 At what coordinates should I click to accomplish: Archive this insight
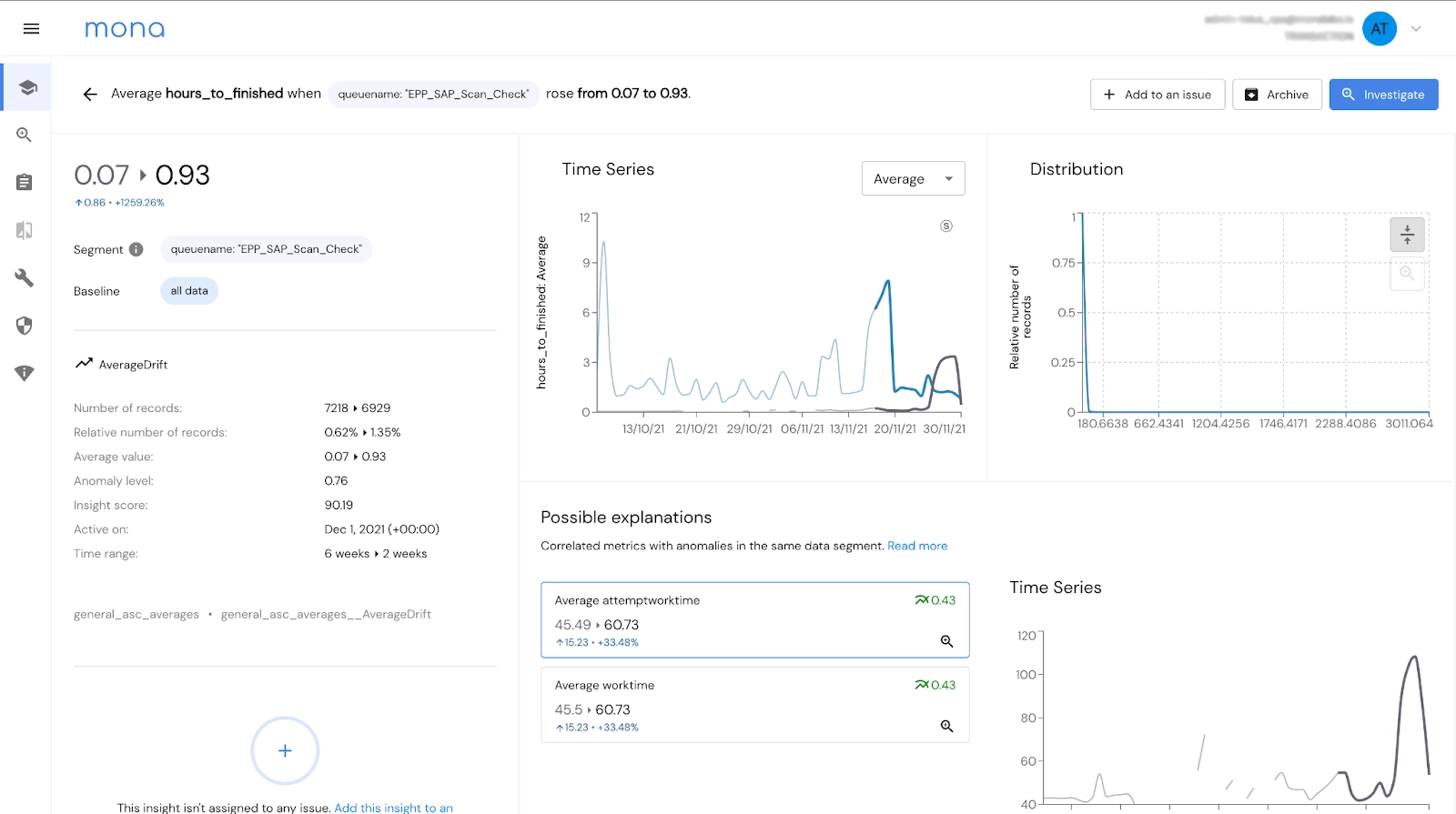[1277, 95]
